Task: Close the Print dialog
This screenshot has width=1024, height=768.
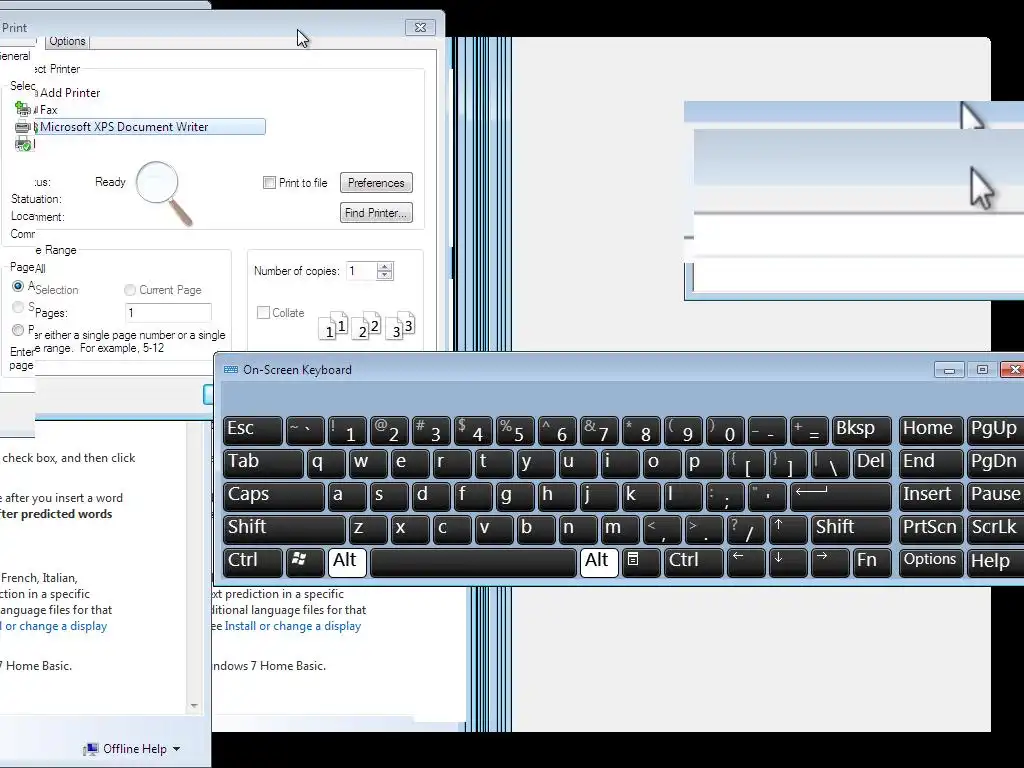Action: pos(420,27)
